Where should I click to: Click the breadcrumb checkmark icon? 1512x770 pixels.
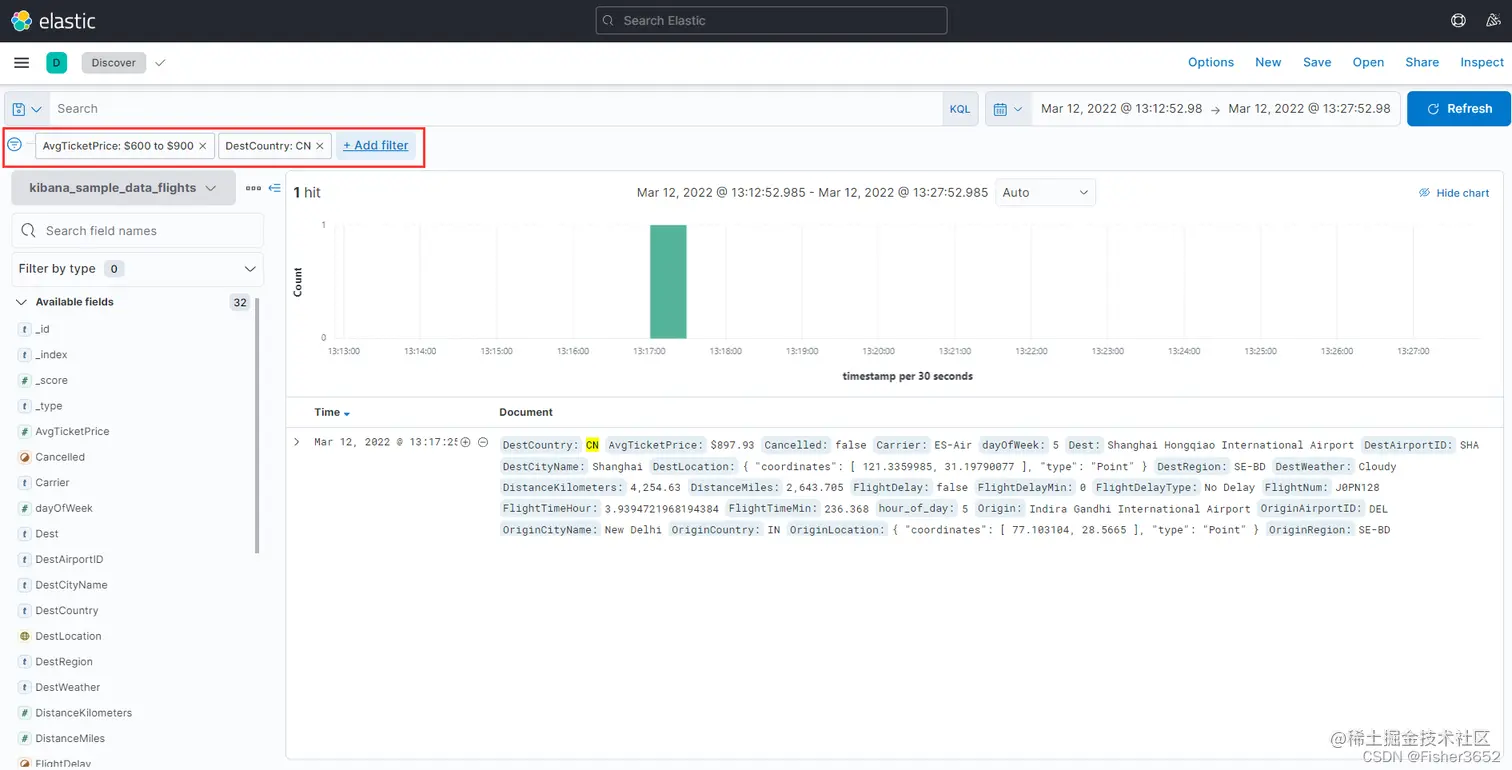pyautogui.click(x=160, y=62)
